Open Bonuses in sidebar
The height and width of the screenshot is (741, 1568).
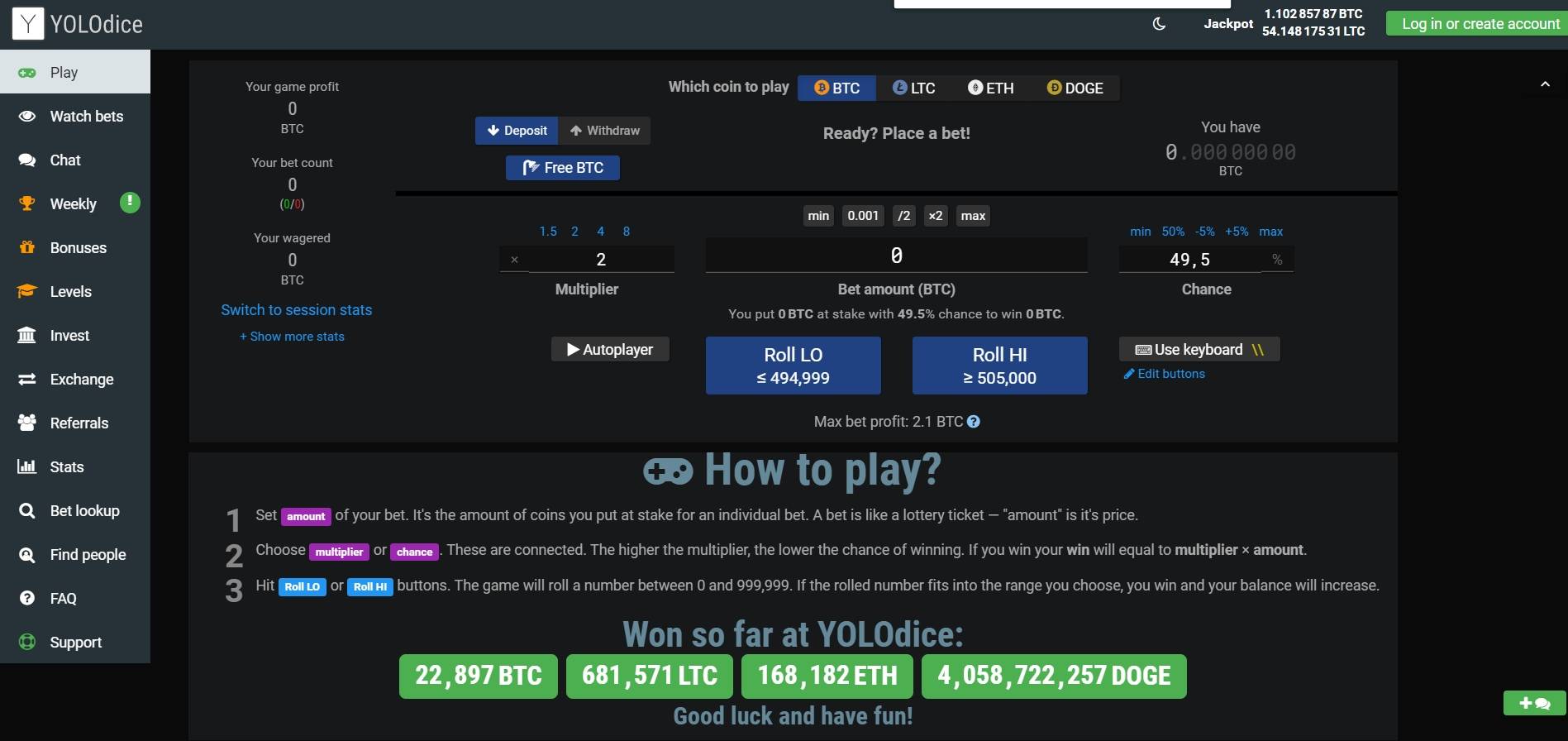tap(75, 247)
